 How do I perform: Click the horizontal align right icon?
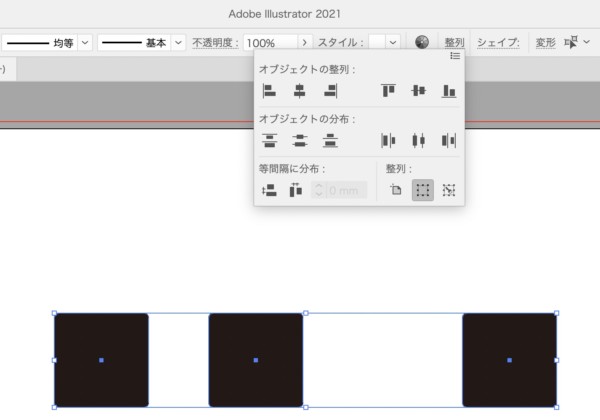(x=329, y=91)
